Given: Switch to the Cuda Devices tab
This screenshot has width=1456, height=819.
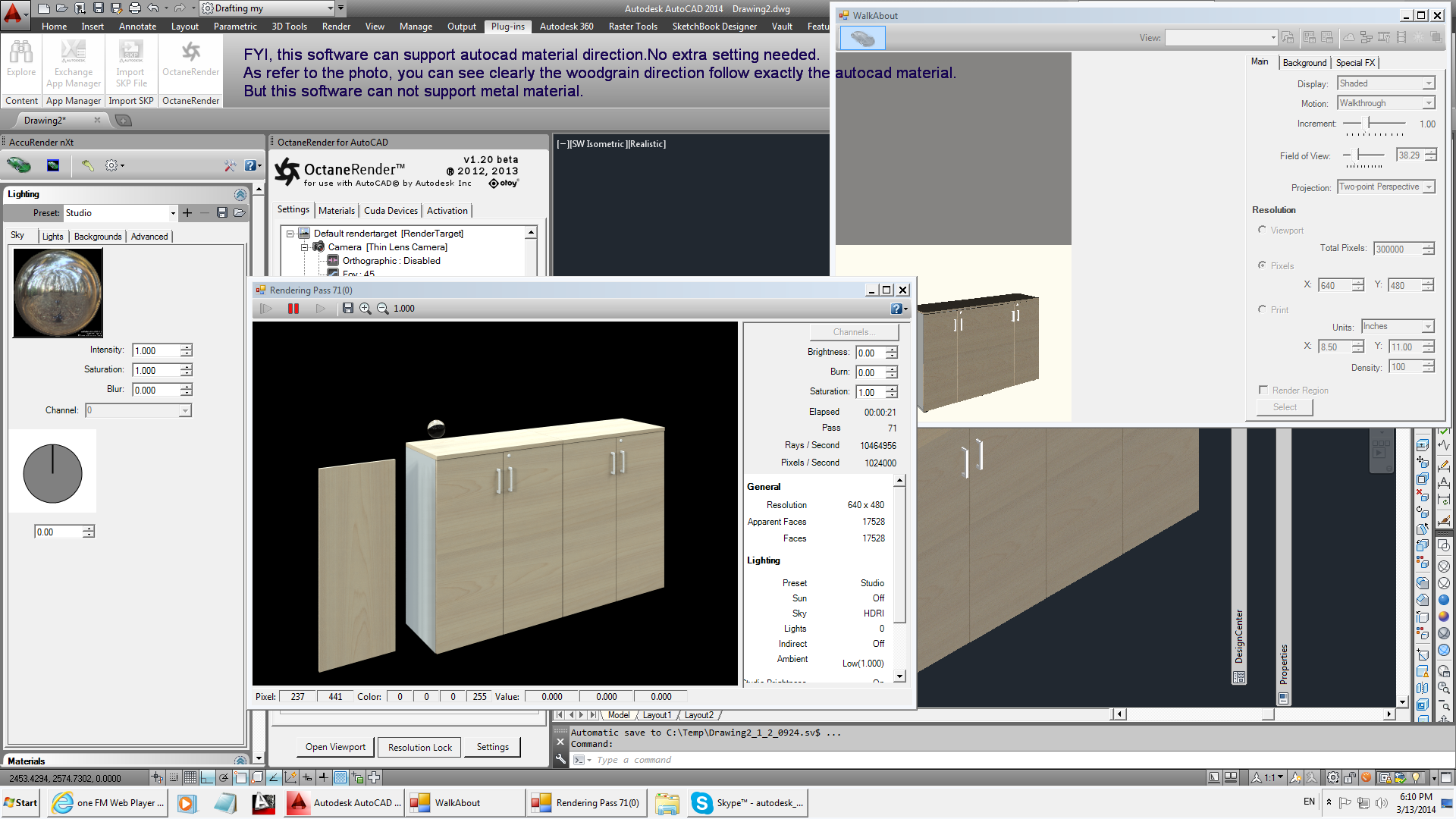Looking at the screenshot, I should point(391,211).
